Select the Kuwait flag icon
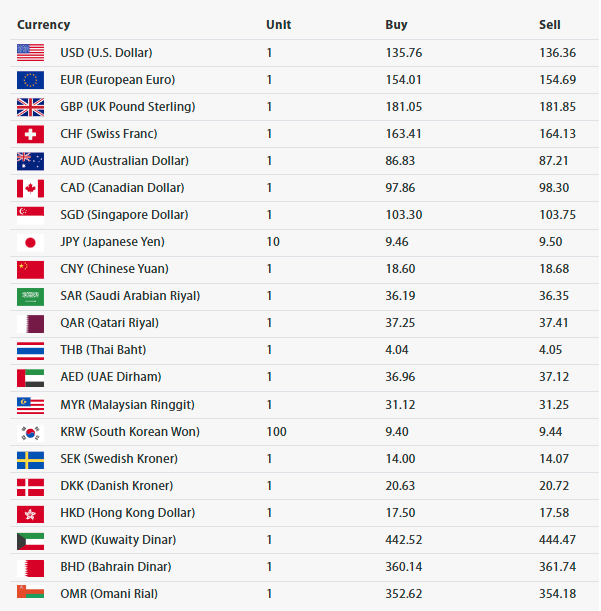 [30, 541]
